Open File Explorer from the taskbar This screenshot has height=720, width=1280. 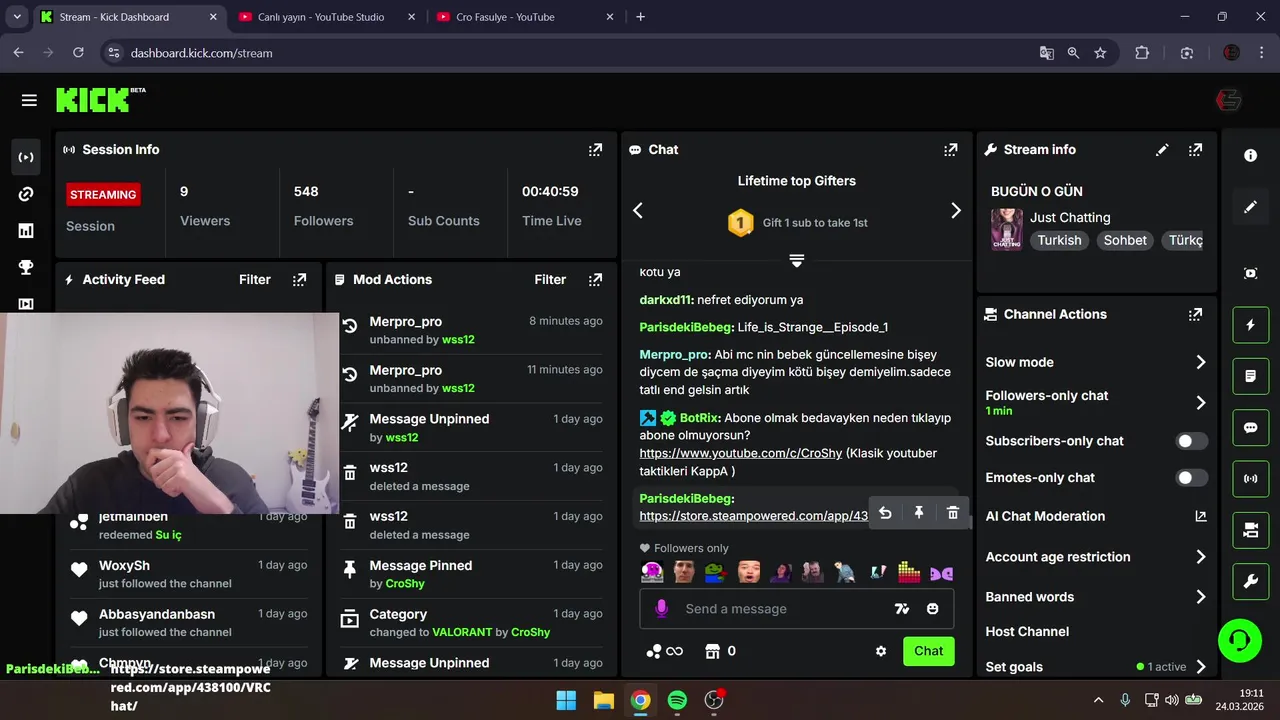pos(603,700)
